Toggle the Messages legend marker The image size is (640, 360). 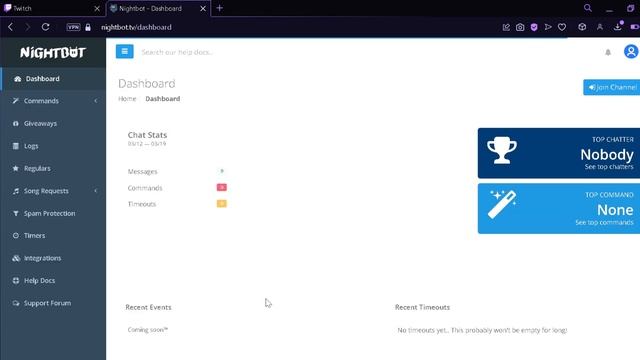pyautogui.click(x=222, y=171)
